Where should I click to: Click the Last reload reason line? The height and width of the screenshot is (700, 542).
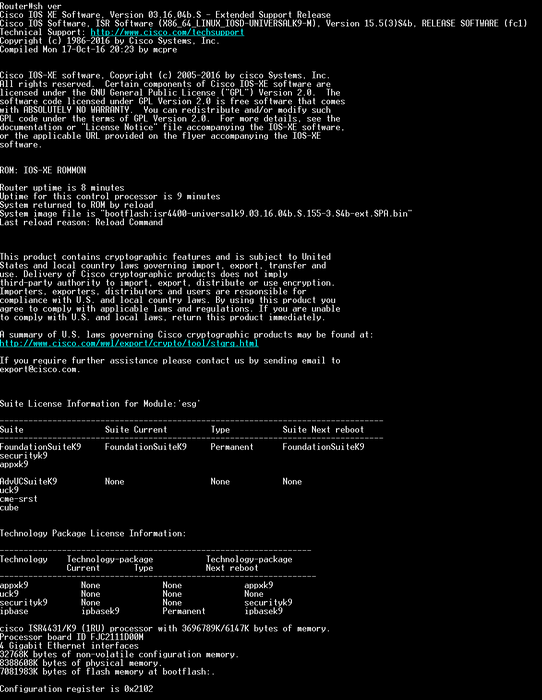81,222
